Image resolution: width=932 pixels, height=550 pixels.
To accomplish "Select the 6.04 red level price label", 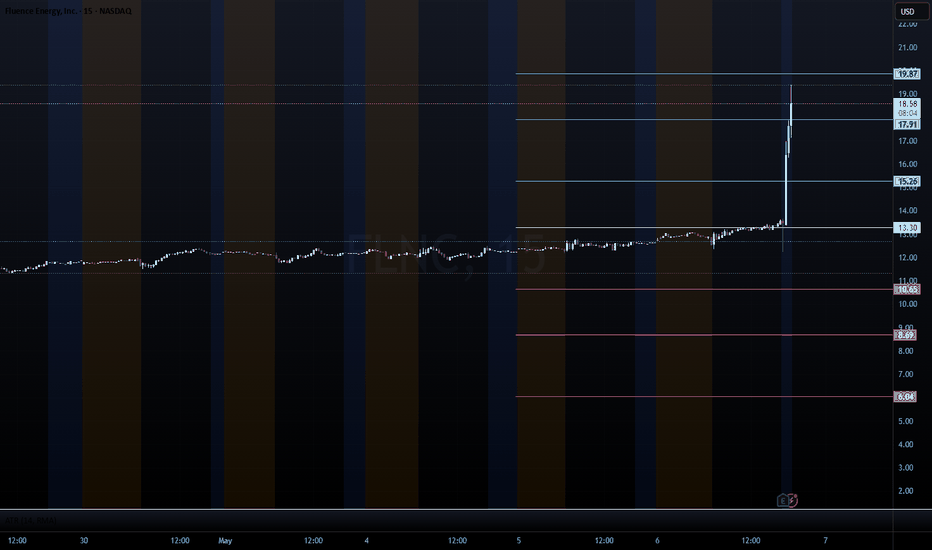I will click(906, 397).
